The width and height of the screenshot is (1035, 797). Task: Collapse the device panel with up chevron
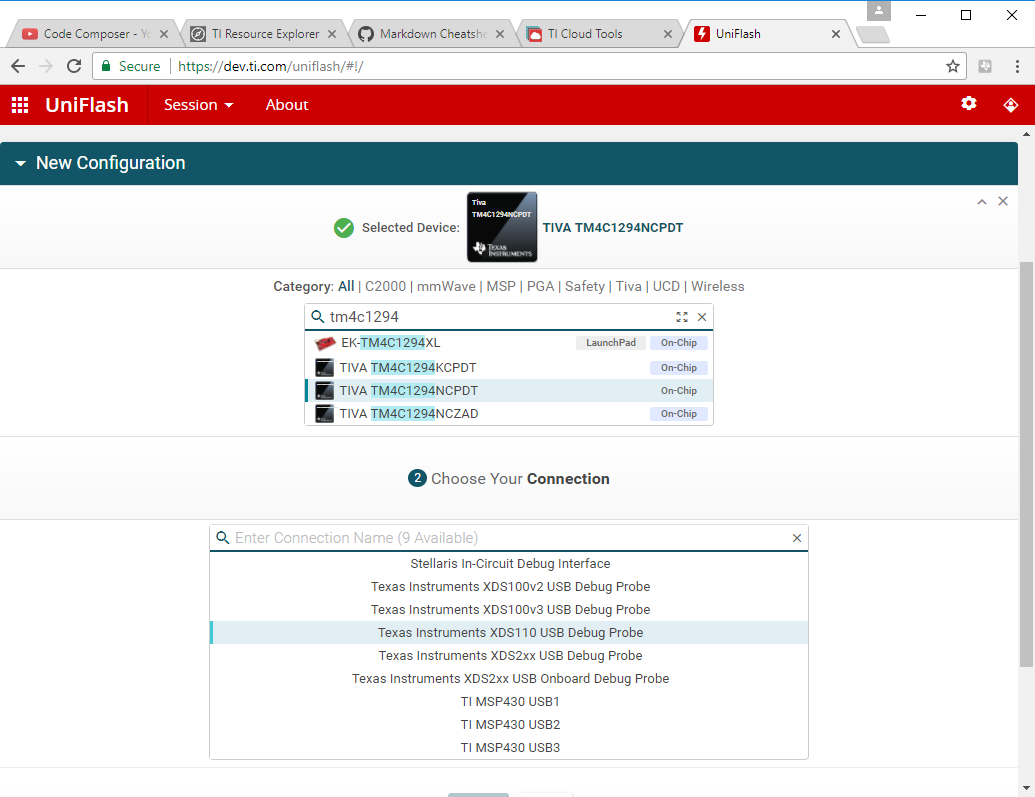(982, 202)
